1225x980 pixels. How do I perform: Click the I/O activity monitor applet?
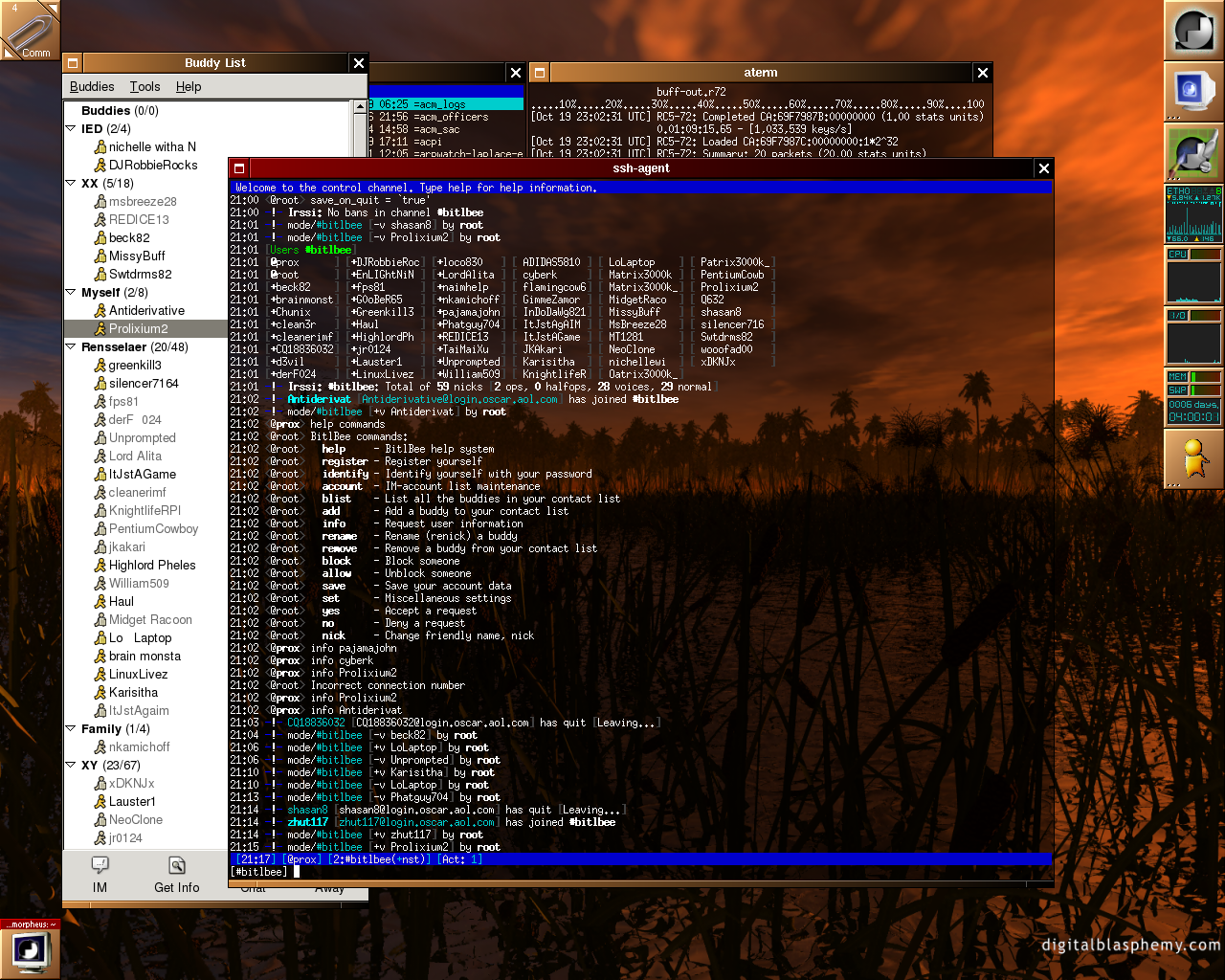[x=1193, y=337]
